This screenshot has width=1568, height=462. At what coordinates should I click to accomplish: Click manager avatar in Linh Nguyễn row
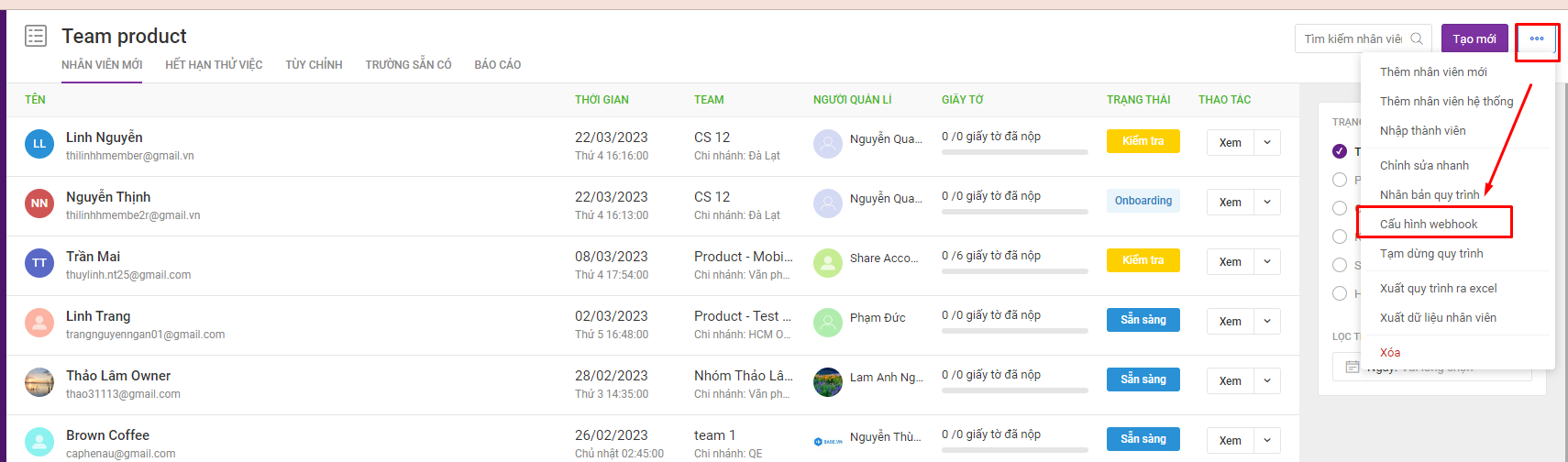tap(828, 144)
